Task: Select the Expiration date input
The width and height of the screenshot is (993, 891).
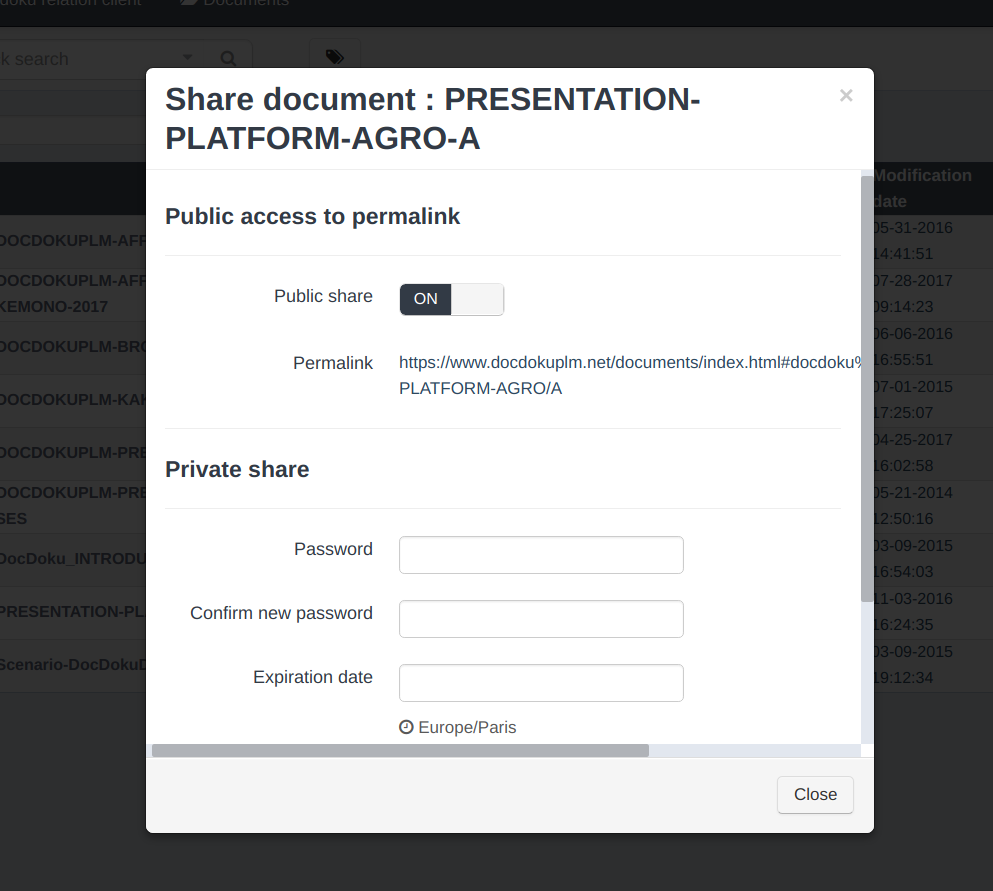Action: [x=541, y=683]
